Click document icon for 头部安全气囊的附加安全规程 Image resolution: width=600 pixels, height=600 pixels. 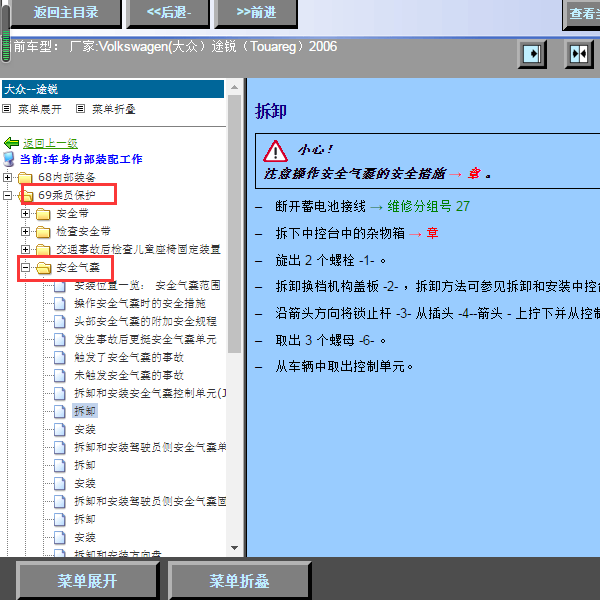tap(60, 321)
